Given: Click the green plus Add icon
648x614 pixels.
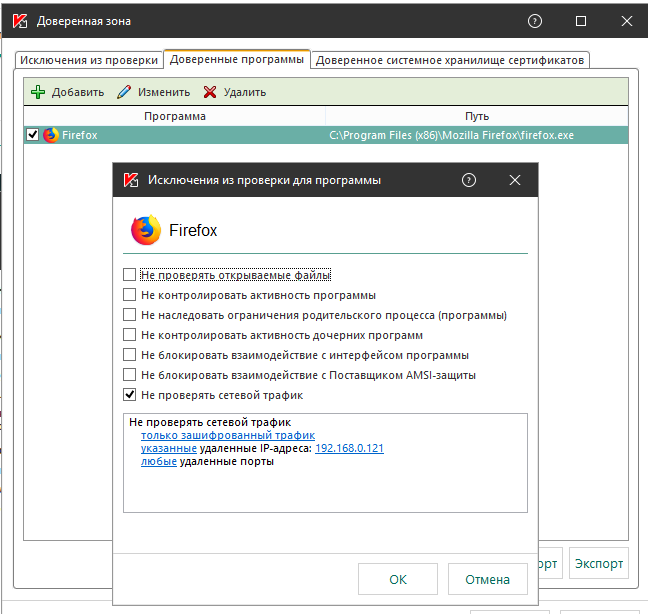Looking at the screenshot, I should (38, 92).
